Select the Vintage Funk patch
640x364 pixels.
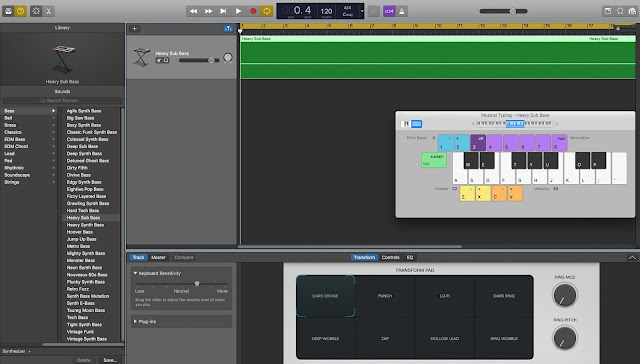tap(80, 332)
